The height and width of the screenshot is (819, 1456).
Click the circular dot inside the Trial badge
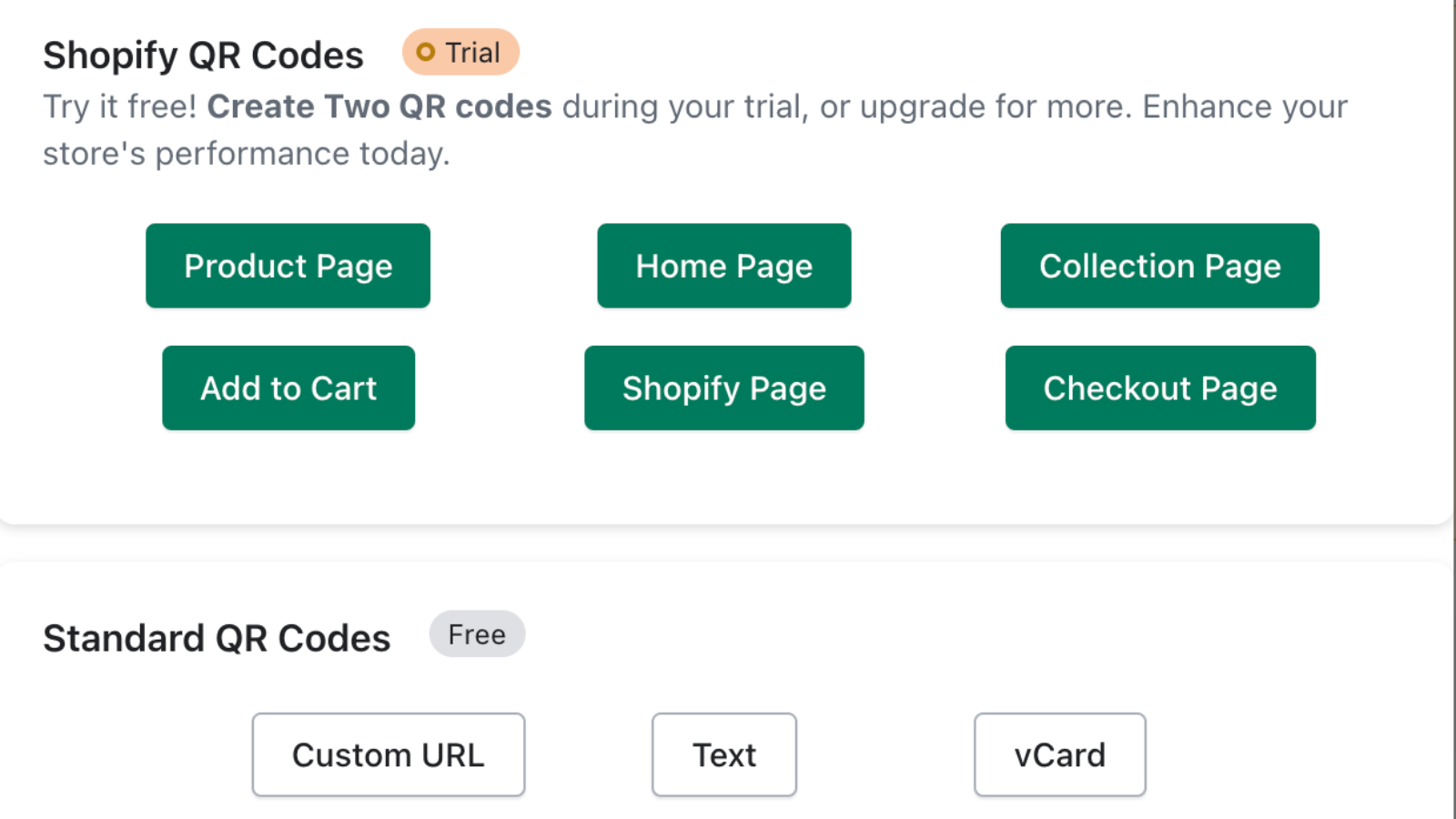pos(424,52)
